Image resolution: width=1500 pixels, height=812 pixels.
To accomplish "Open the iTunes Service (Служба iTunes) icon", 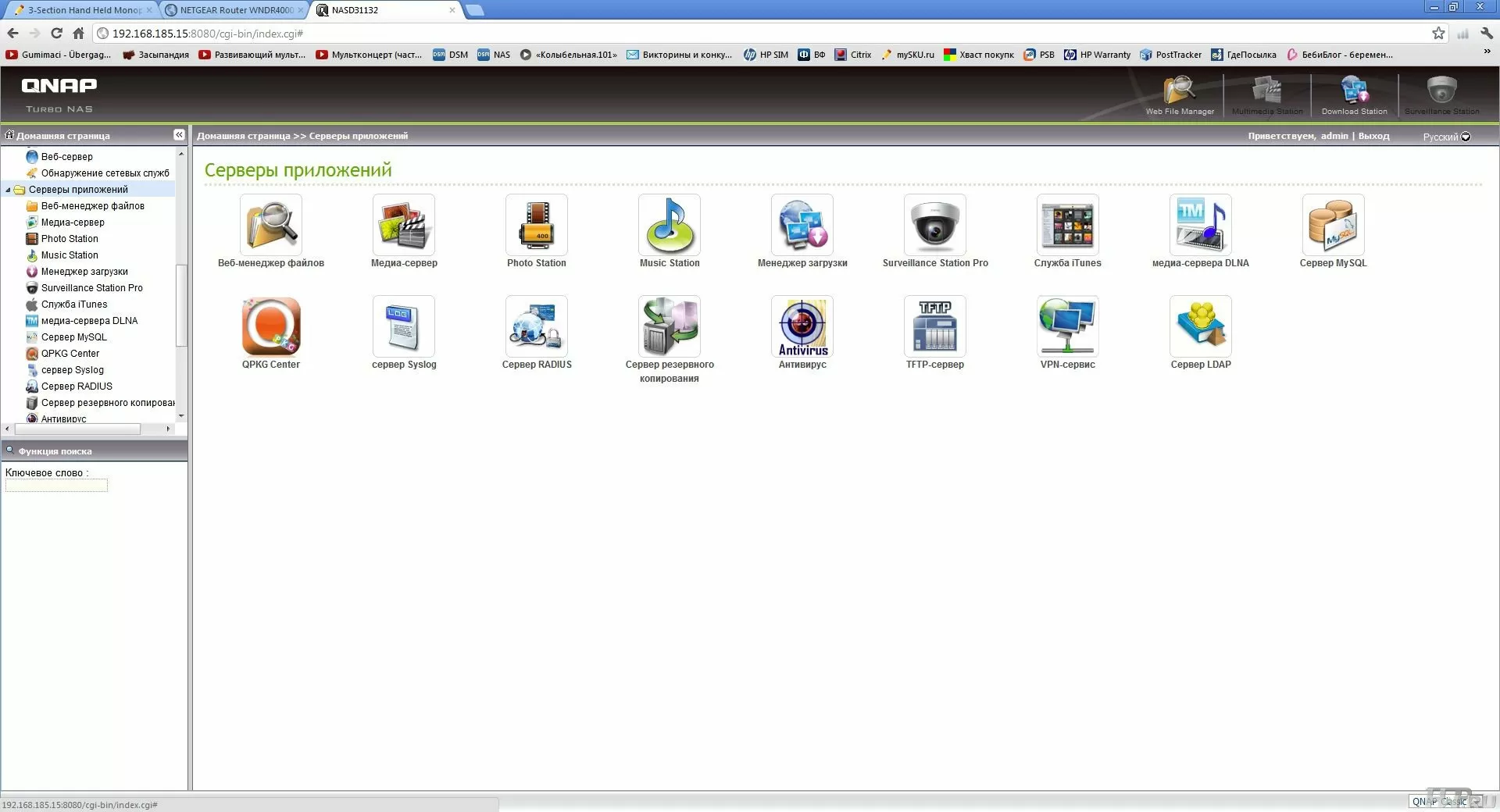I will (1067, 225).
